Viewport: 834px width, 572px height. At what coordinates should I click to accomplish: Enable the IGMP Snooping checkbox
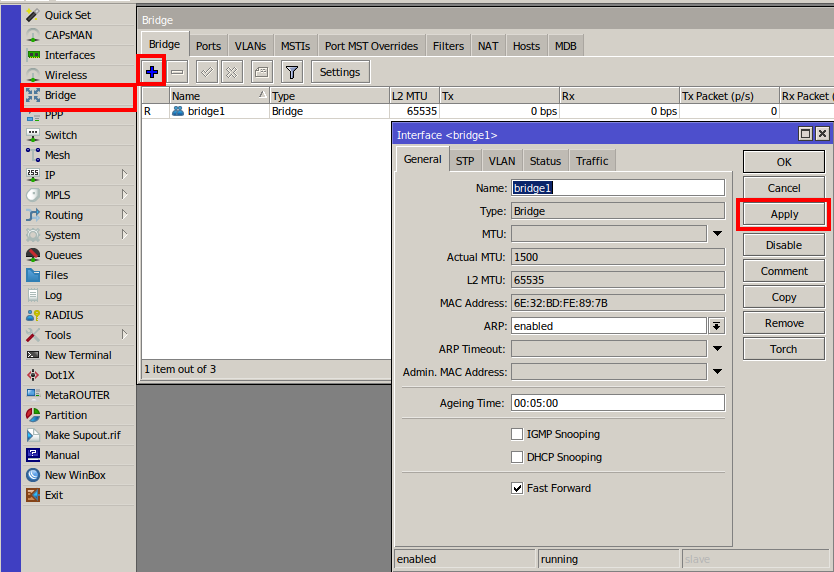coord(517,434)
